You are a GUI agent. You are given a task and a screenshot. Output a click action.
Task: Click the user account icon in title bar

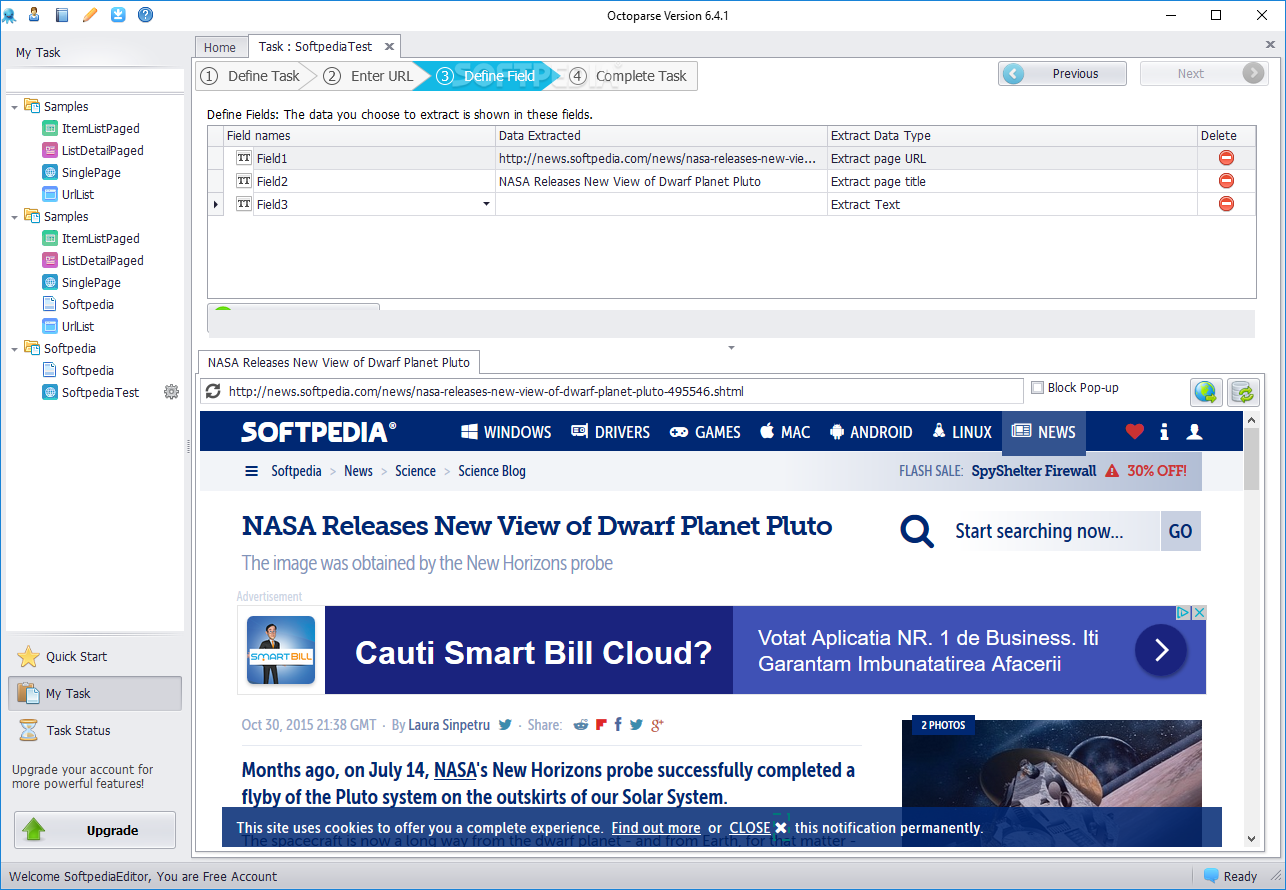(x=35, y=14)
